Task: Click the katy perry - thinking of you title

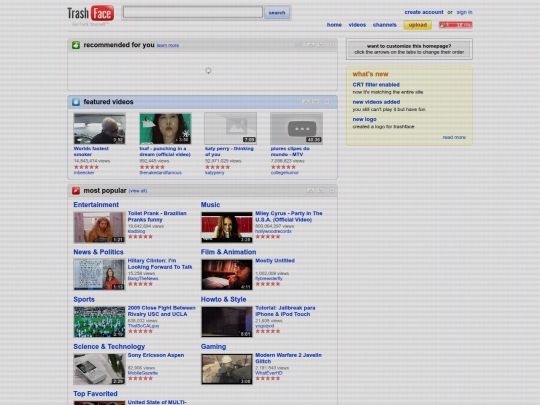Action: (x=229, y=152)
